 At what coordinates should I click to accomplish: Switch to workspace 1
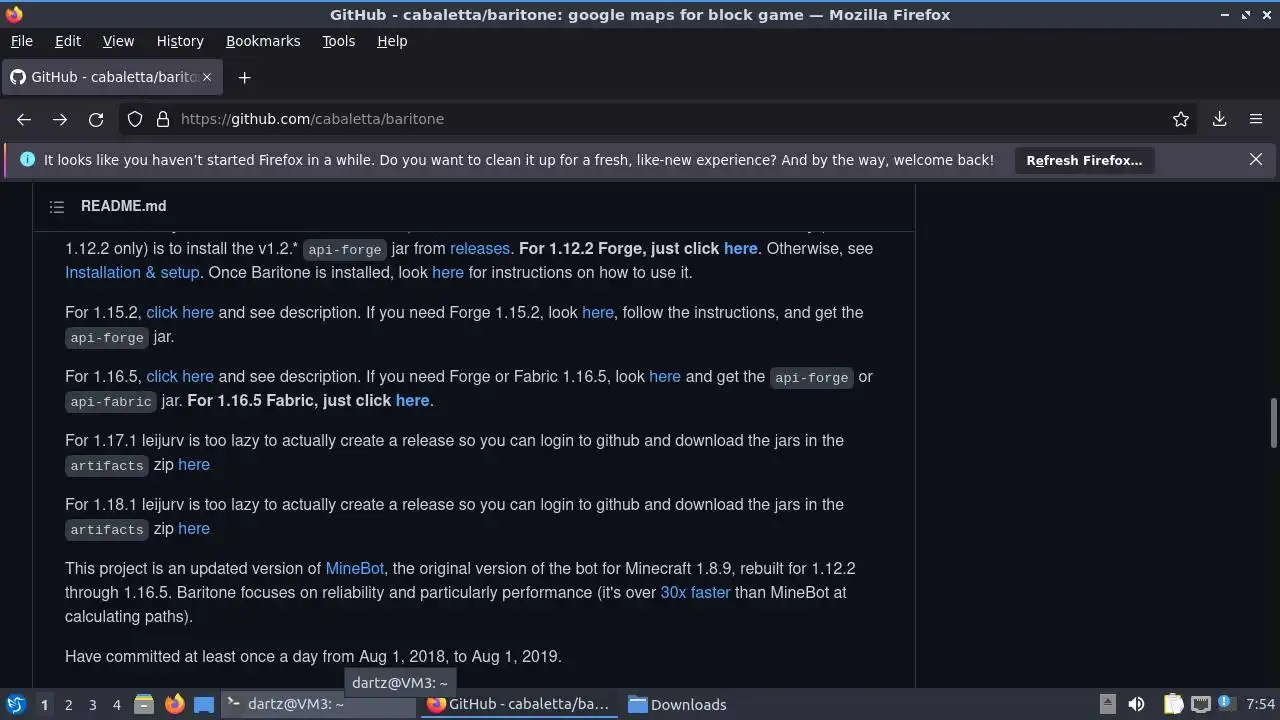[44, 705]
